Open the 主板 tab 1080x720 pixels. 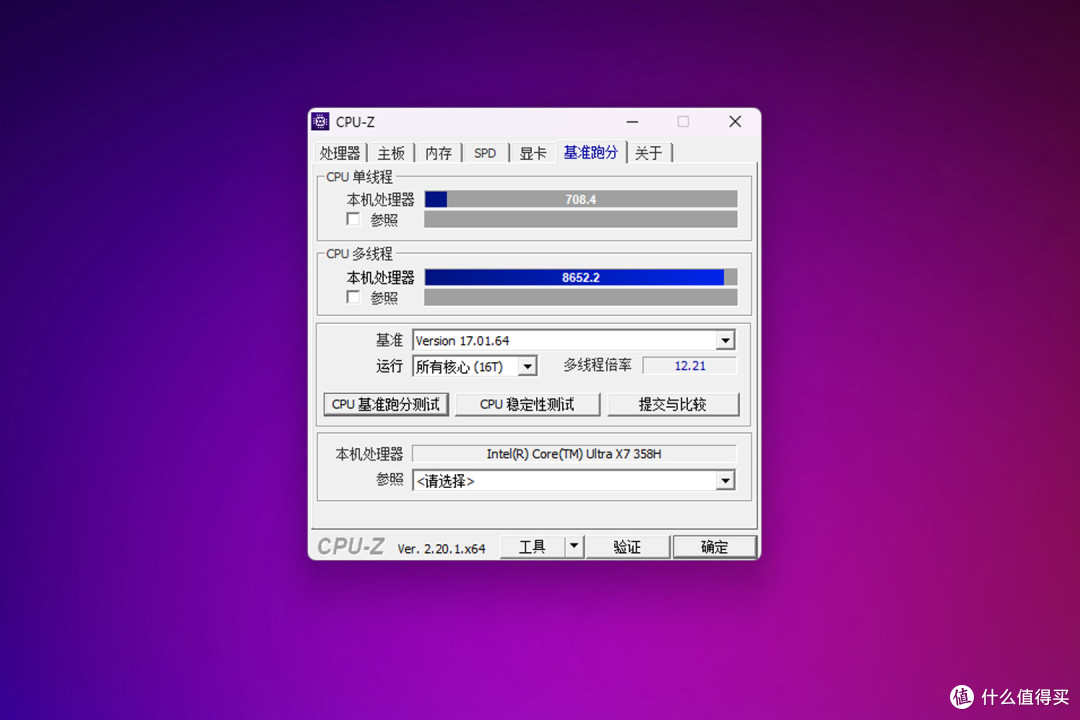point(391,153)
